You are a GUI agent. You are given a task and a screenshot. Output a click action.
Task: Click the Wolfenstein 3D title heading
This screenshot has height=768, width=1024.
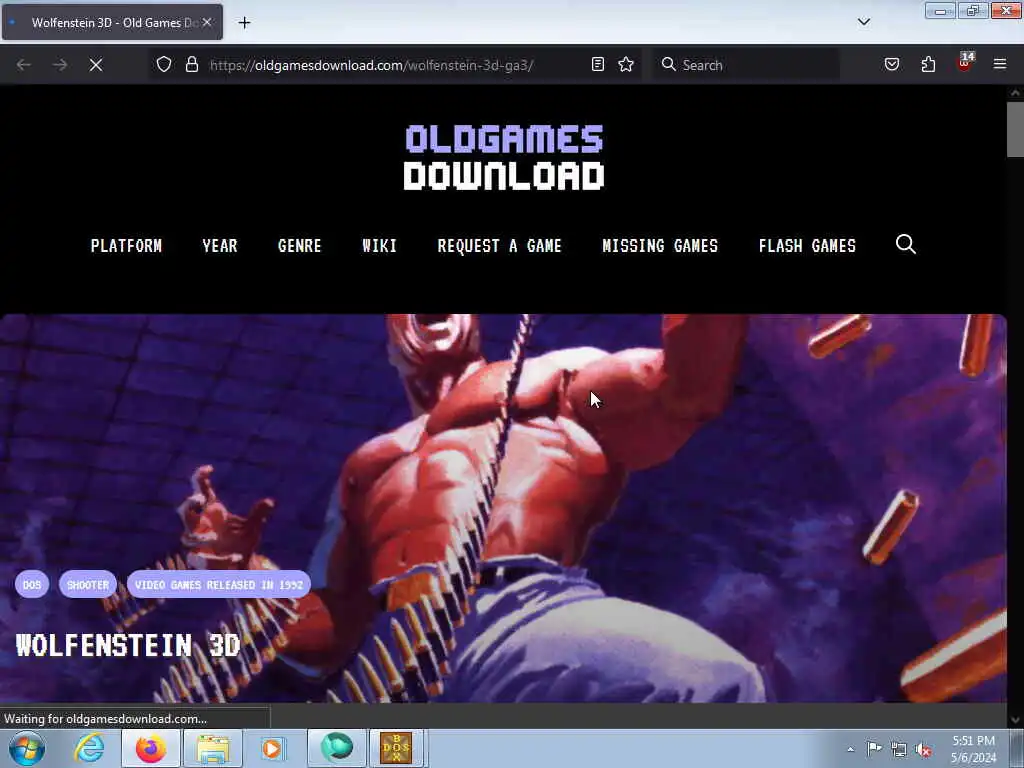tap(128, 645)
